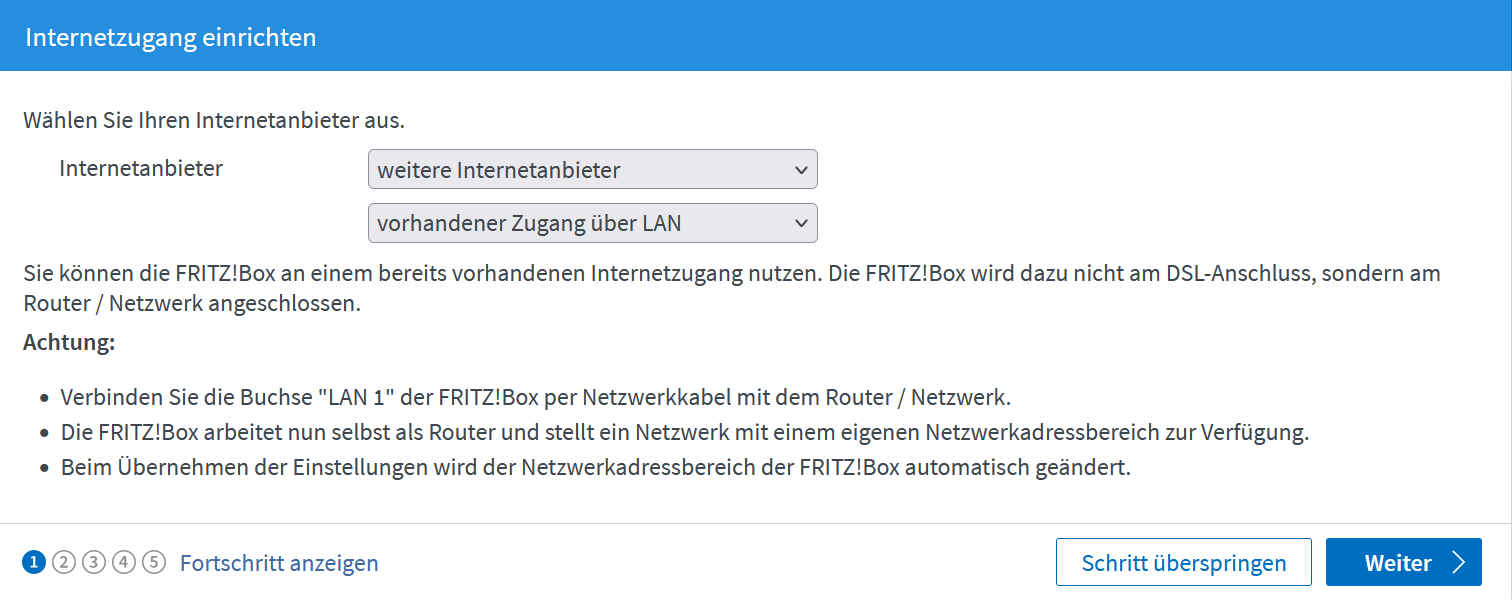The image size is (1512, 600).
Task: Click the bullet about connecting "LAN 1" socket
Action: tap(536, 397)
